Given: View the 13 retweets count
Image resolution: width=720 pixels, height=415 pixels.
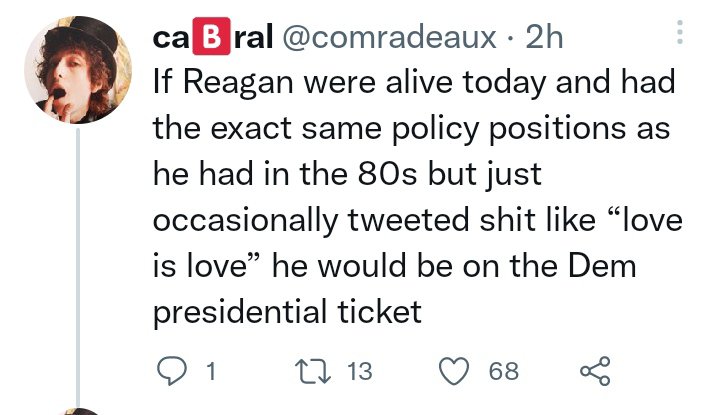Looking at the screenshot, I should click(358, 371).
